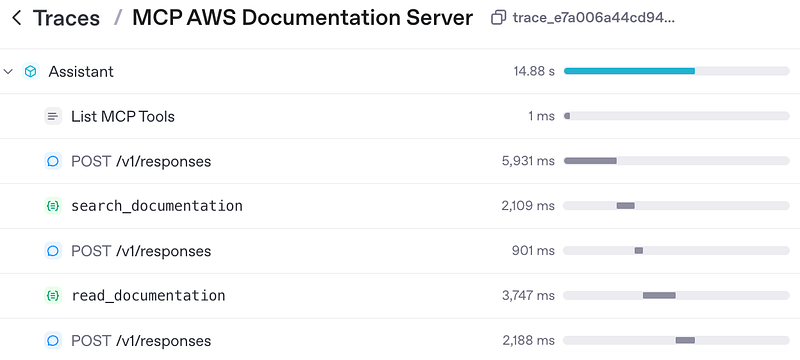Select POST /v1/responses span lasting 901 ms
The width and height of the screenshot is (800, 360).
[141, 251]
